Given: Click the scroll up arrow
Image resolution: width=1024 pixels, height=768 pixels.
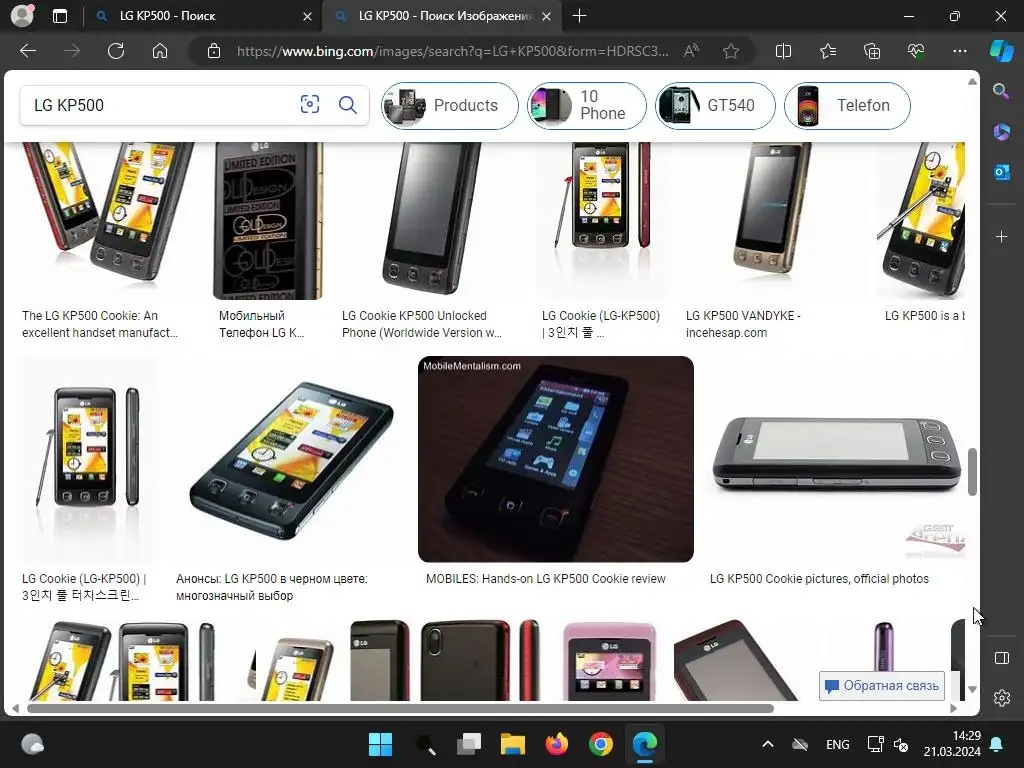Looking at the screenshot, I should coord(972,82).
